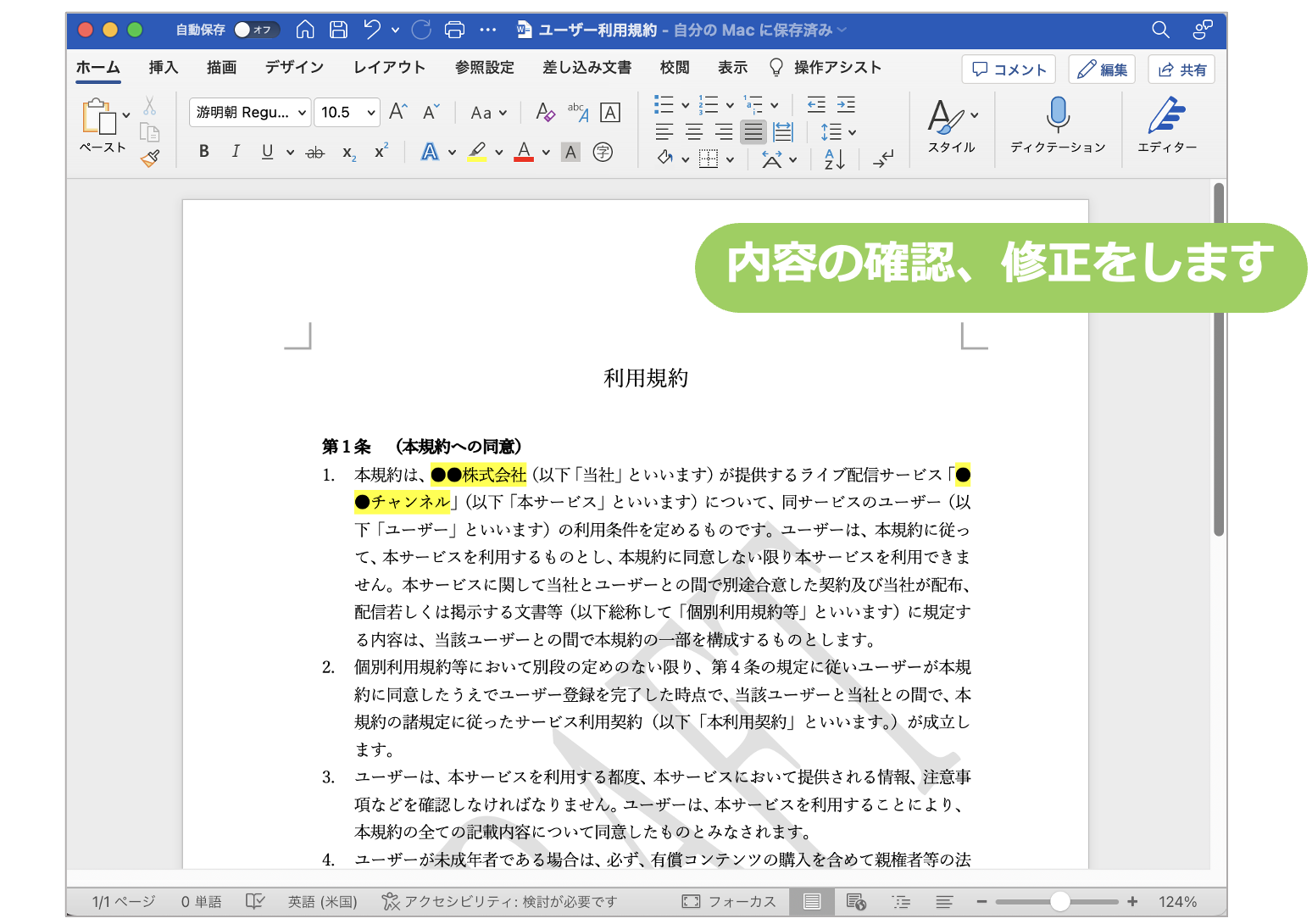
Task: Click the アクセシビリティ status bar entry
Action: coord(499,902)
